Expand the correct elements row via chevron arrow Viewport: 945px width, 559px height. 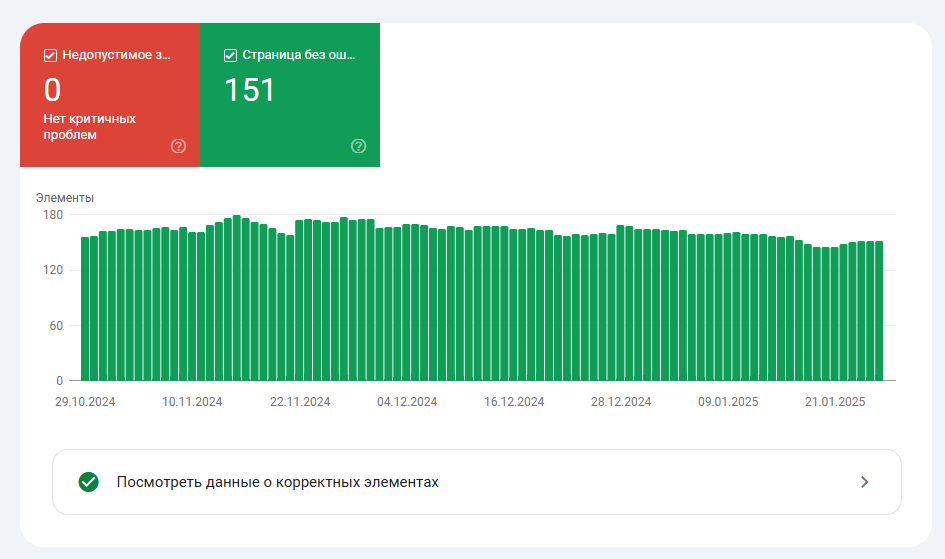(x=864, y=482)
